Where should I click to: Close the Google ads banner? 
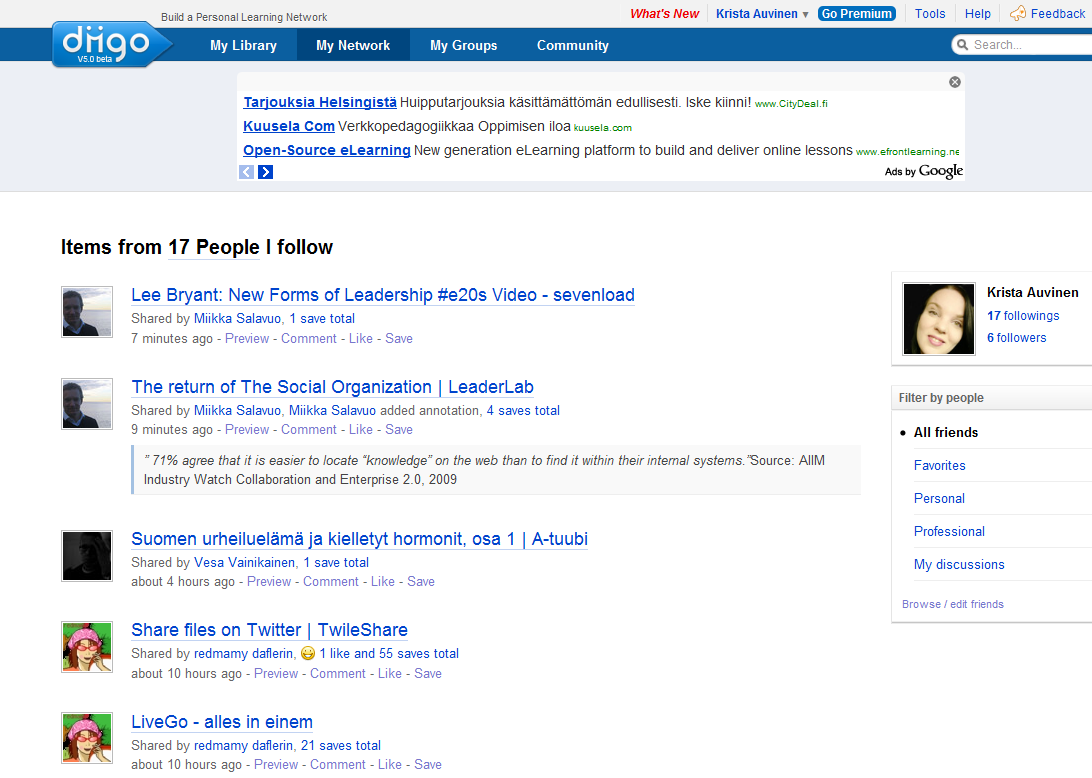(x=955, y=82)
